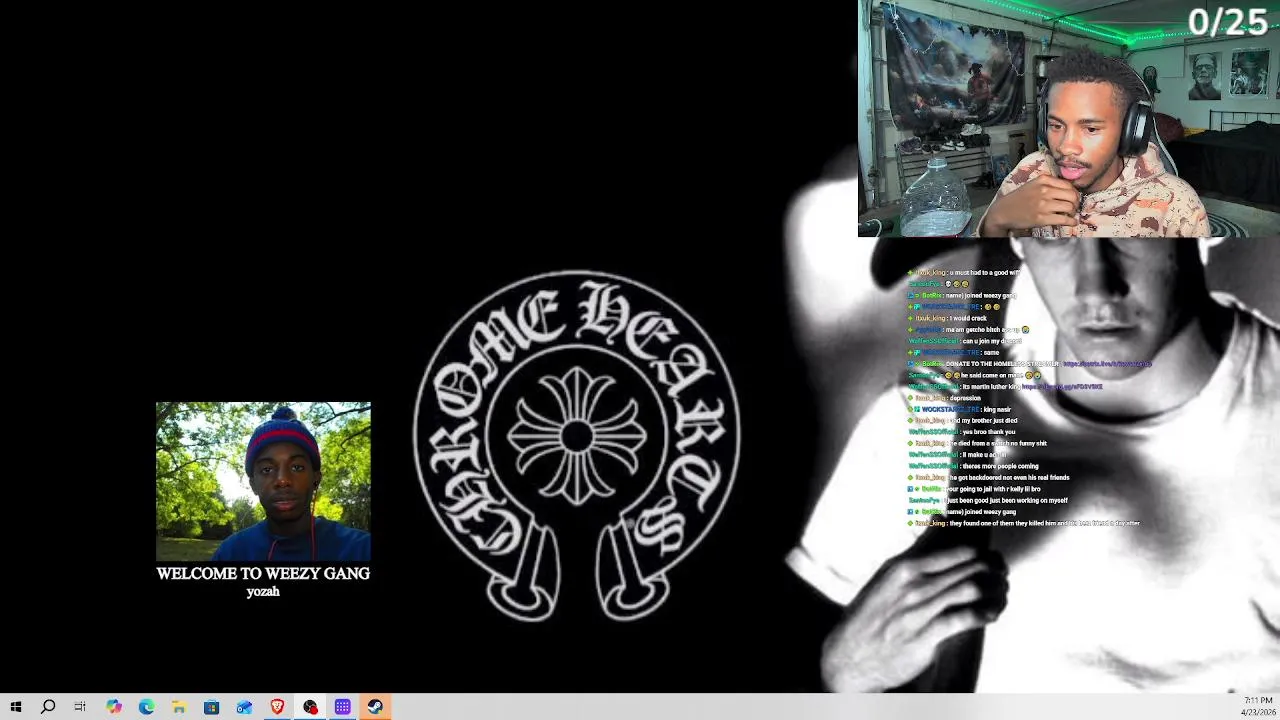Switch to black disc app with red dot
1280x720 pixels.
pos(310,707)
